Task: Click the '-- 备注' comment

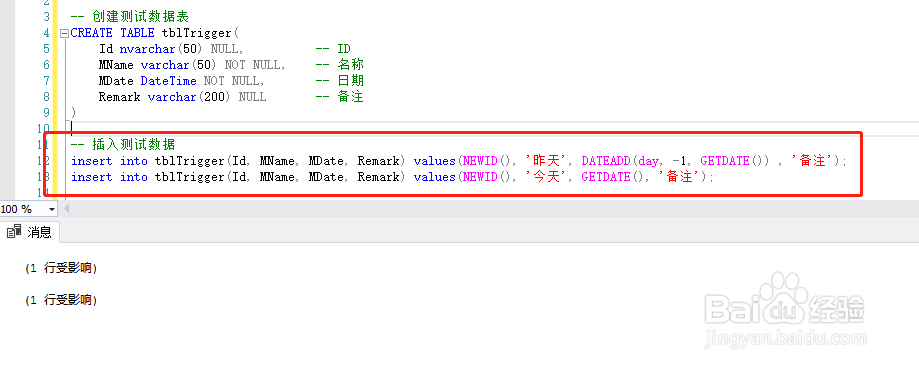Action: coord(340,97)
